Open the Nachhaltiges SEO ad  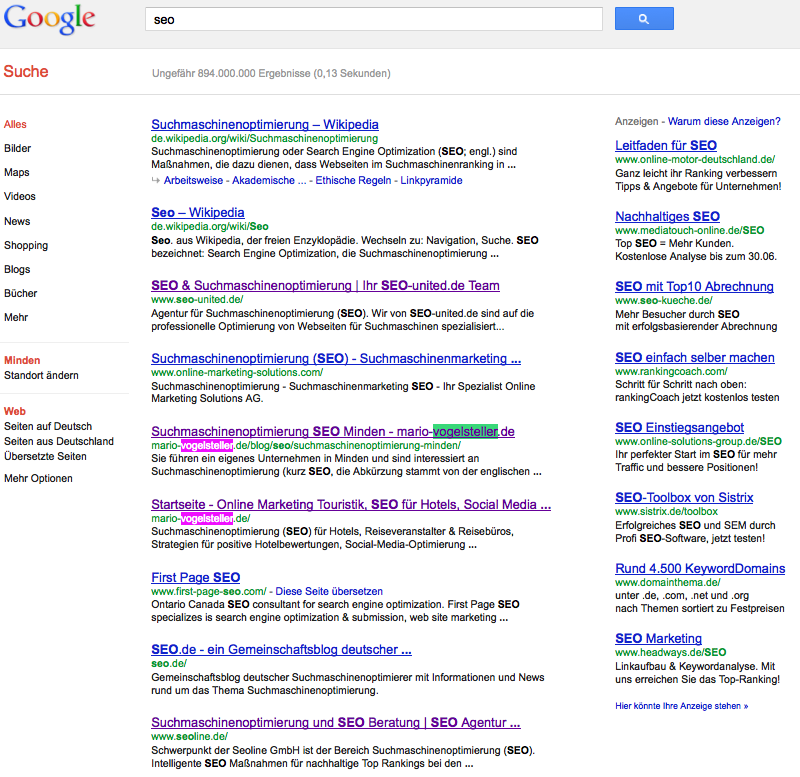667,217
